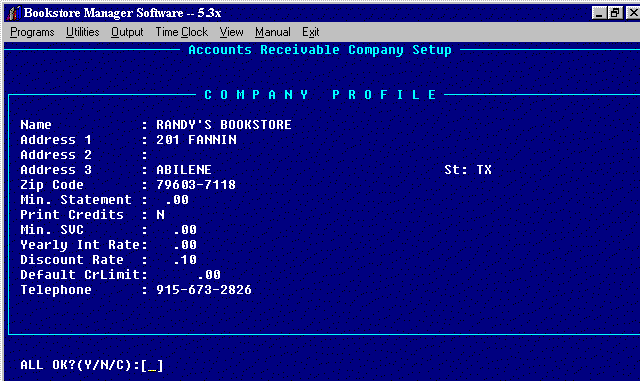Click the Address 3 value ABILENE

tap(184, 169)
